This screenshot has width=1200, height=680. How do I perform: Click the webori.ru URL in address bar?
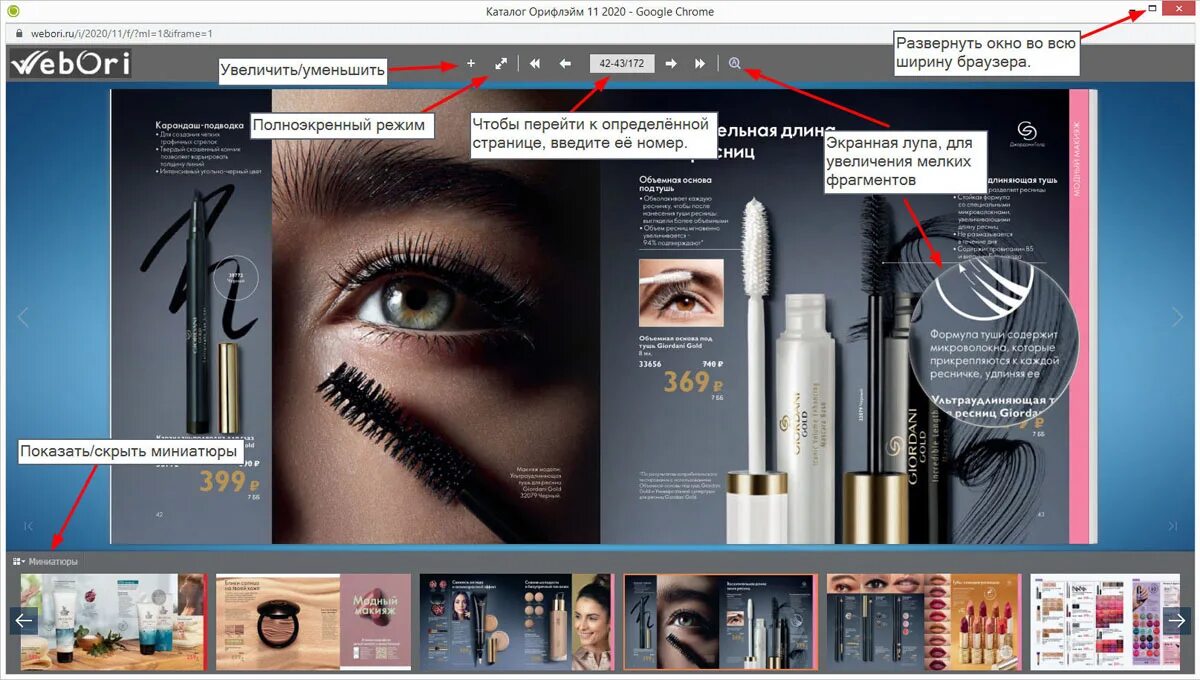(121, 33)
